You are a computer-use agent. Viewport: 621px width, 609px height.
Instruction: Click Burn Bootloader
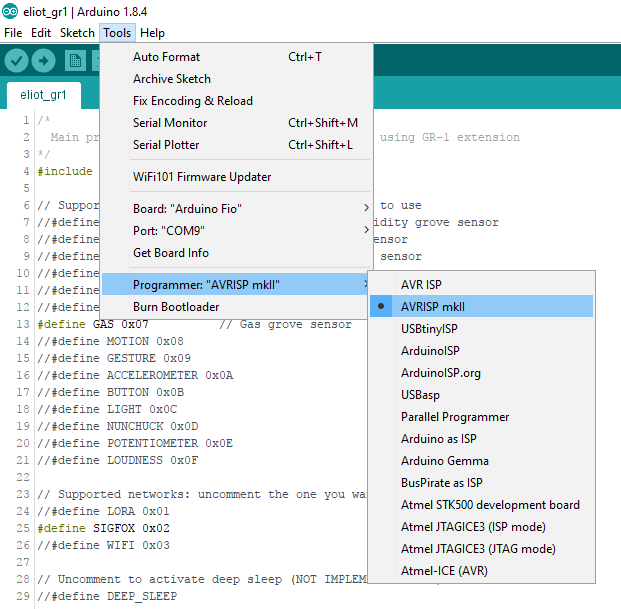click(x=236, y=307)
